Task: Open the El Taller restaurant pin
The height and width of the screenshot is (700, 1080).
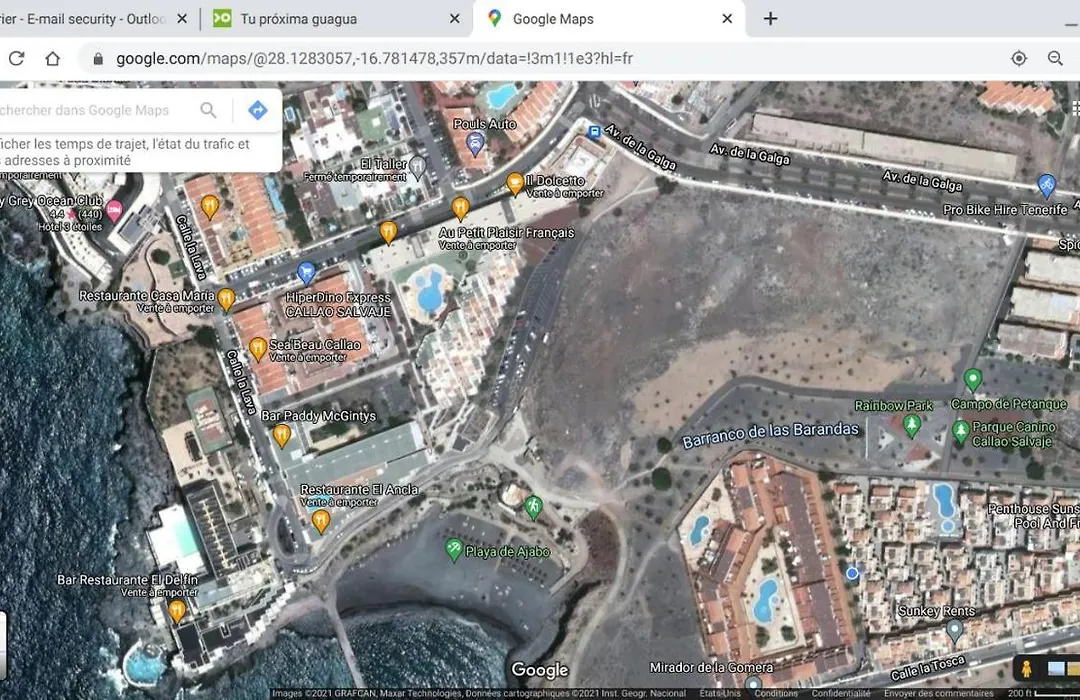Action: point(417,166)
